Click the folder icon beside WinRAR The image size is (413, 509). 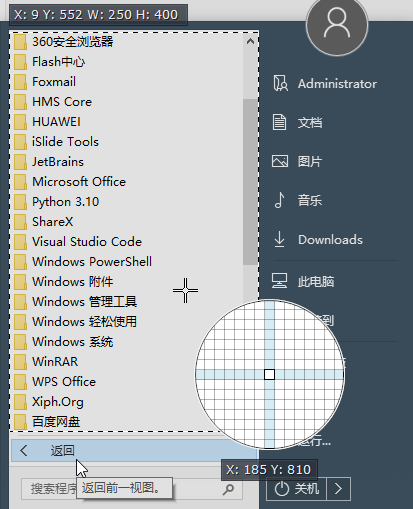tap(20, 362)
